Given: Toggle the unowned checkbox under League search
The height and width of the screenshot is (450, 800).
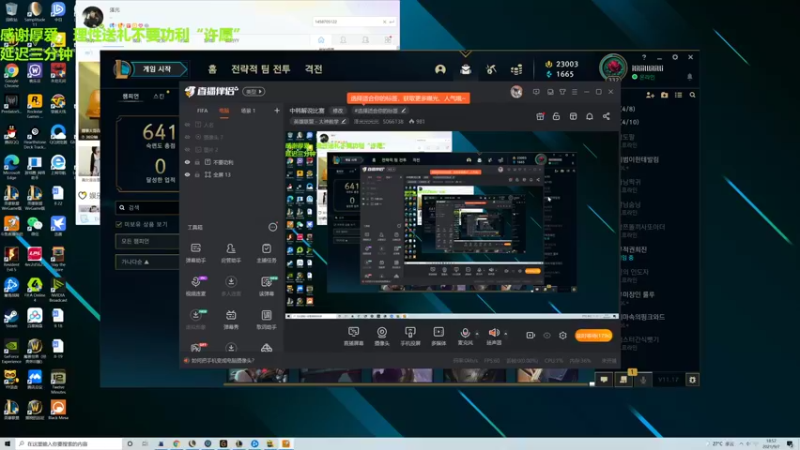Looking at the screenshot, I should tap(119, 224).
